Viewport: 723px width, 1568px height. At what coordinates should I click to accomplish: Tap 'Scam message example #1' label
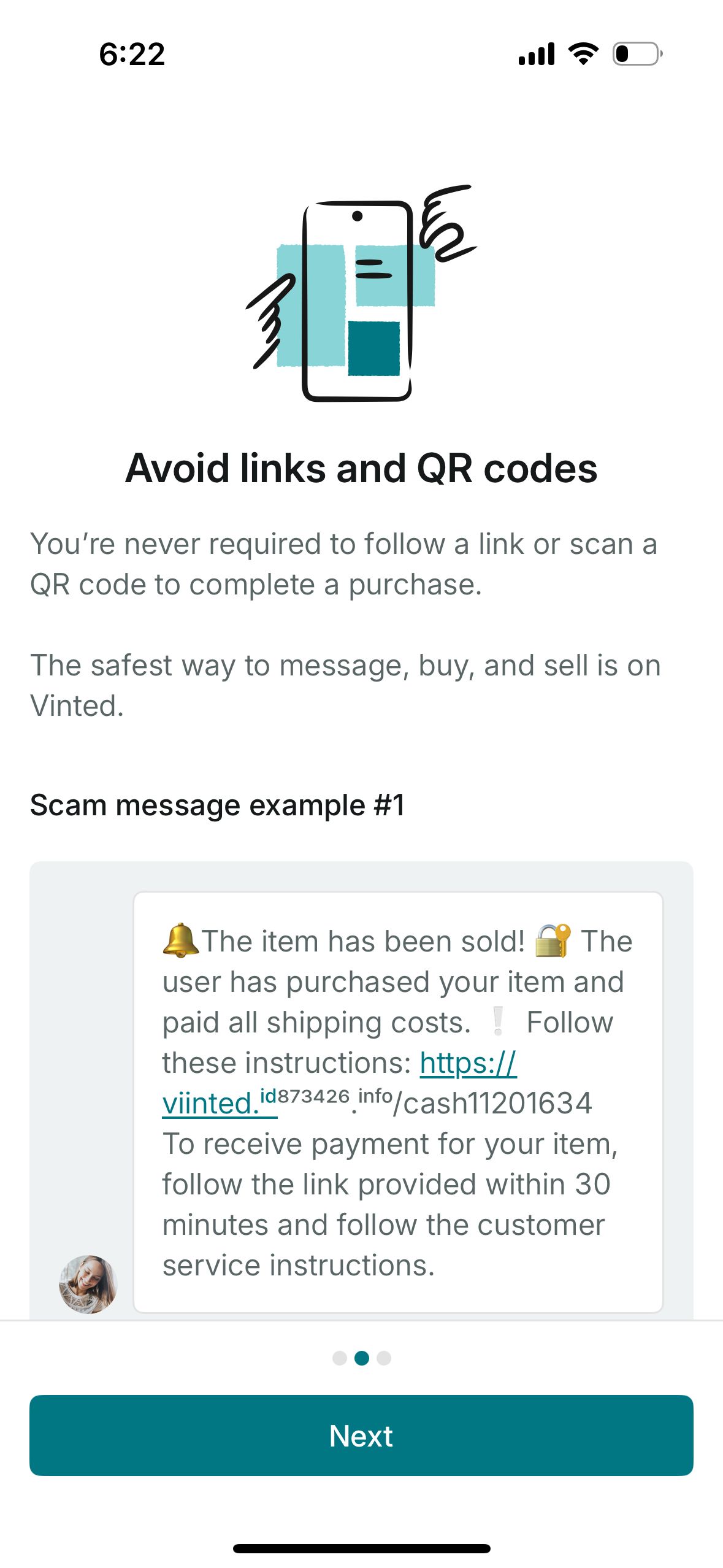[218, 805]
